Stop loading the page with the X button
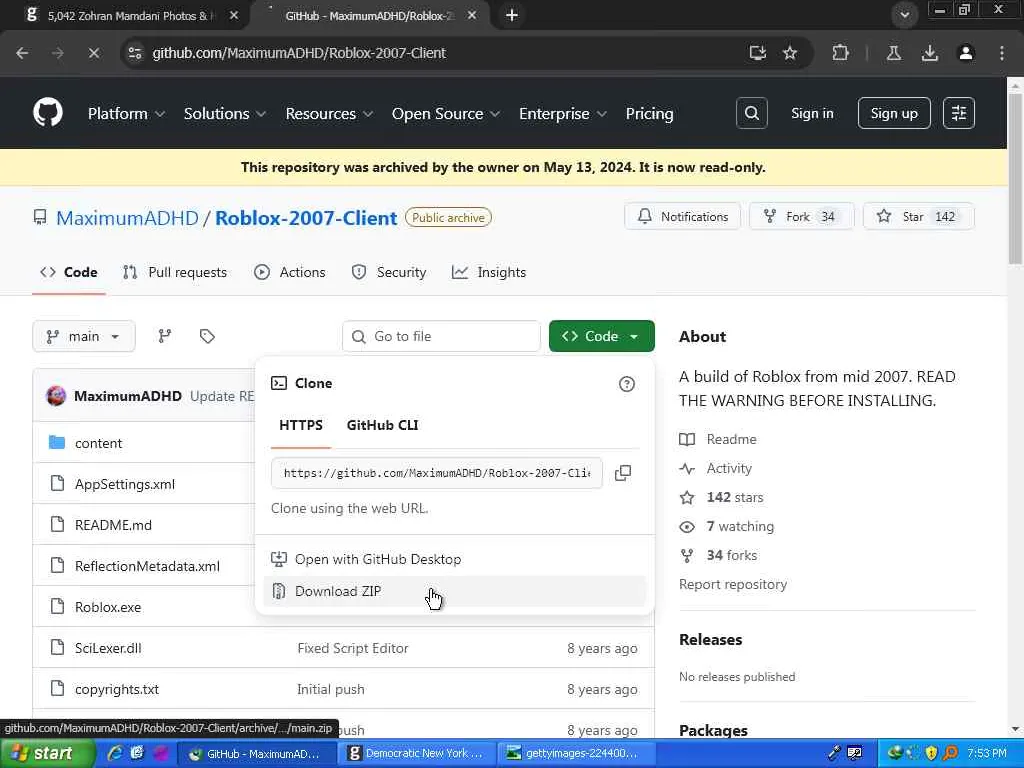Image resolution: width=1024 pixels, height=768 pixels. (x=93, y=53)
